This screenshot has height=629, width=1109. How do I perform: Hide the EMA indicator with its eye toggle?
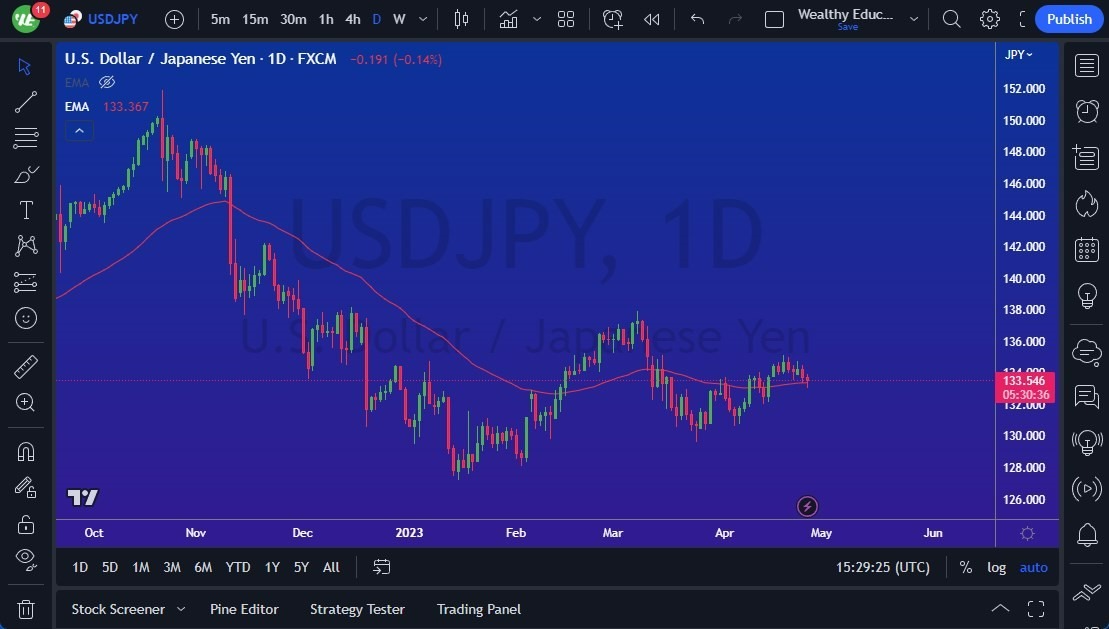click(107, 82)
